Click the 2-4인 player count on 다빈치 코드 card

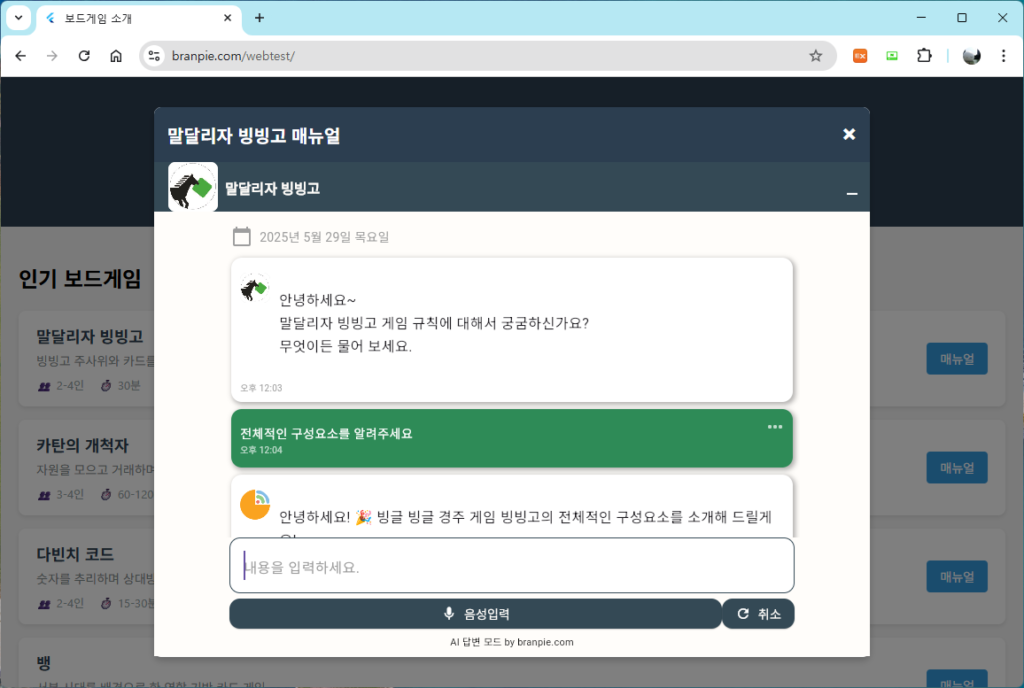pos(61,604)
